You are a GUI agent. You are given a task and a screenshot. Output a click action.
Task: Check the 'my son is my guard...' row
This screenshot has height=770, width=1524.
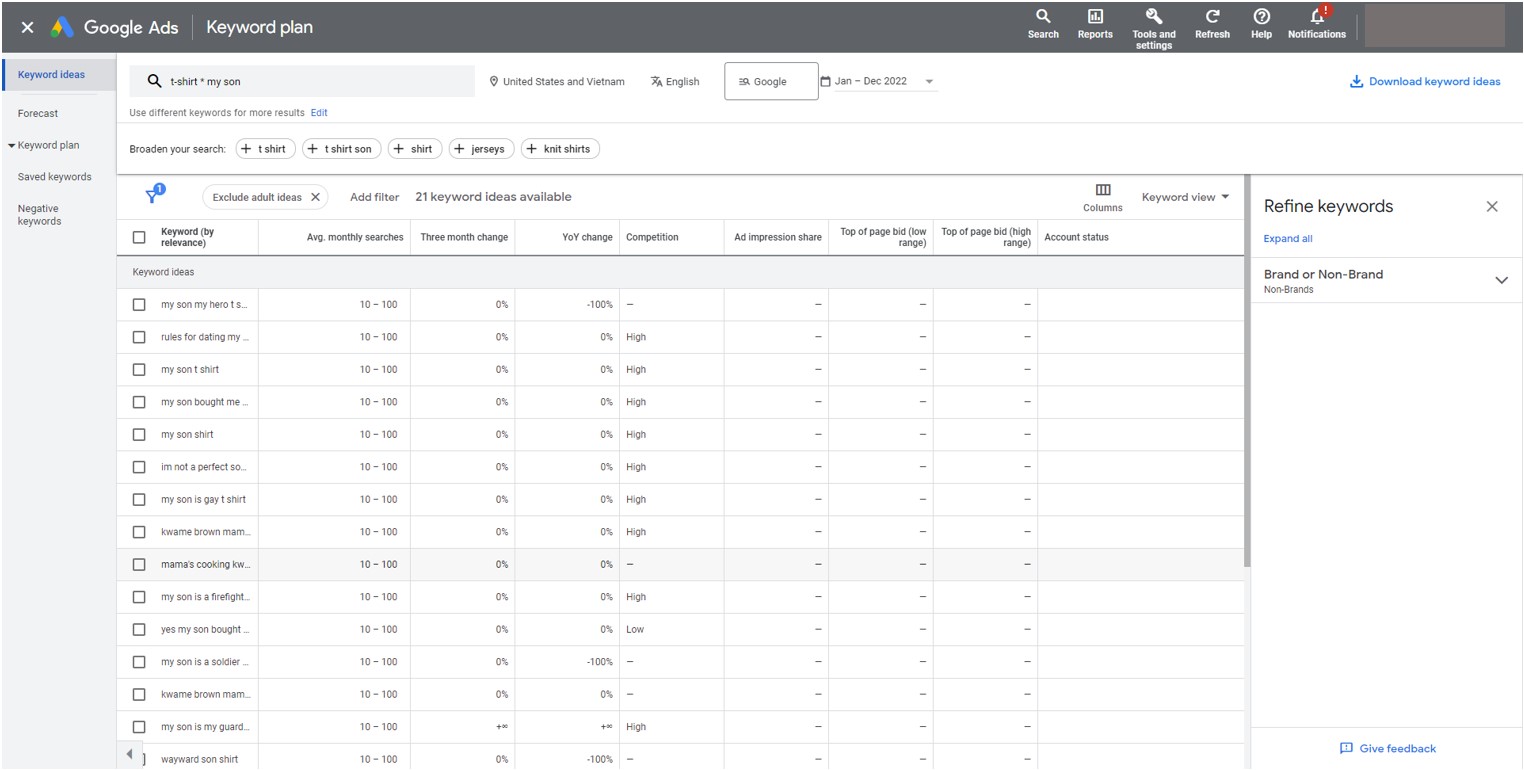[x=139, y=727]
